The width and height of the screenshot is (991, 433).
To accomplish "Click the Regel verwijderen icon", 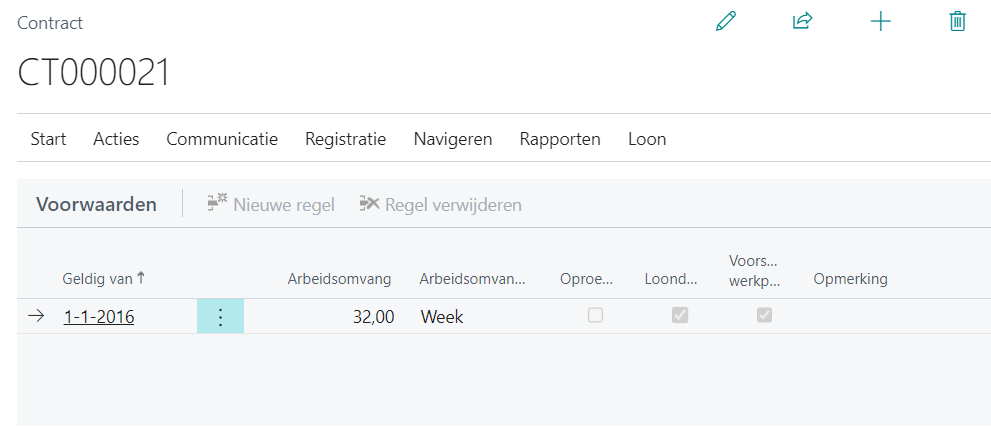I will coord(369,204).
